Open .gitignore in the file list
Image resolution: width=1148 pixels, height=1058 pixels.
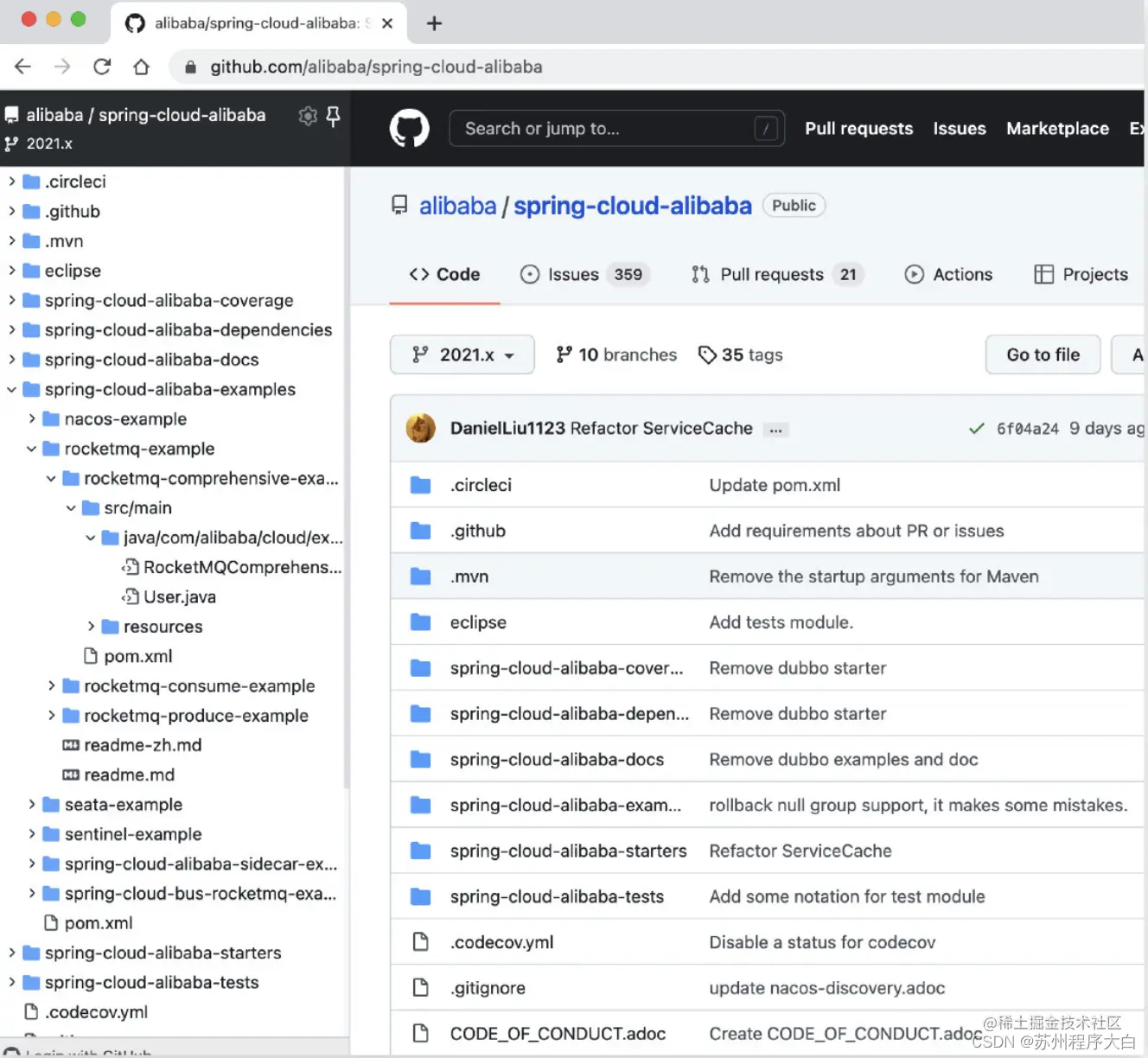point(488,988)
